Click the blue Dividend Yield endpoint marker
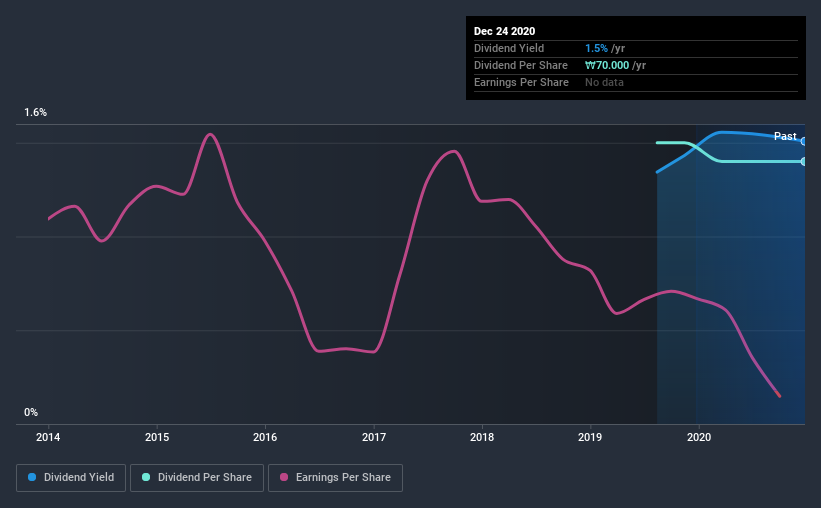This screenshot has height=508, width=821. tap(803, 141)
